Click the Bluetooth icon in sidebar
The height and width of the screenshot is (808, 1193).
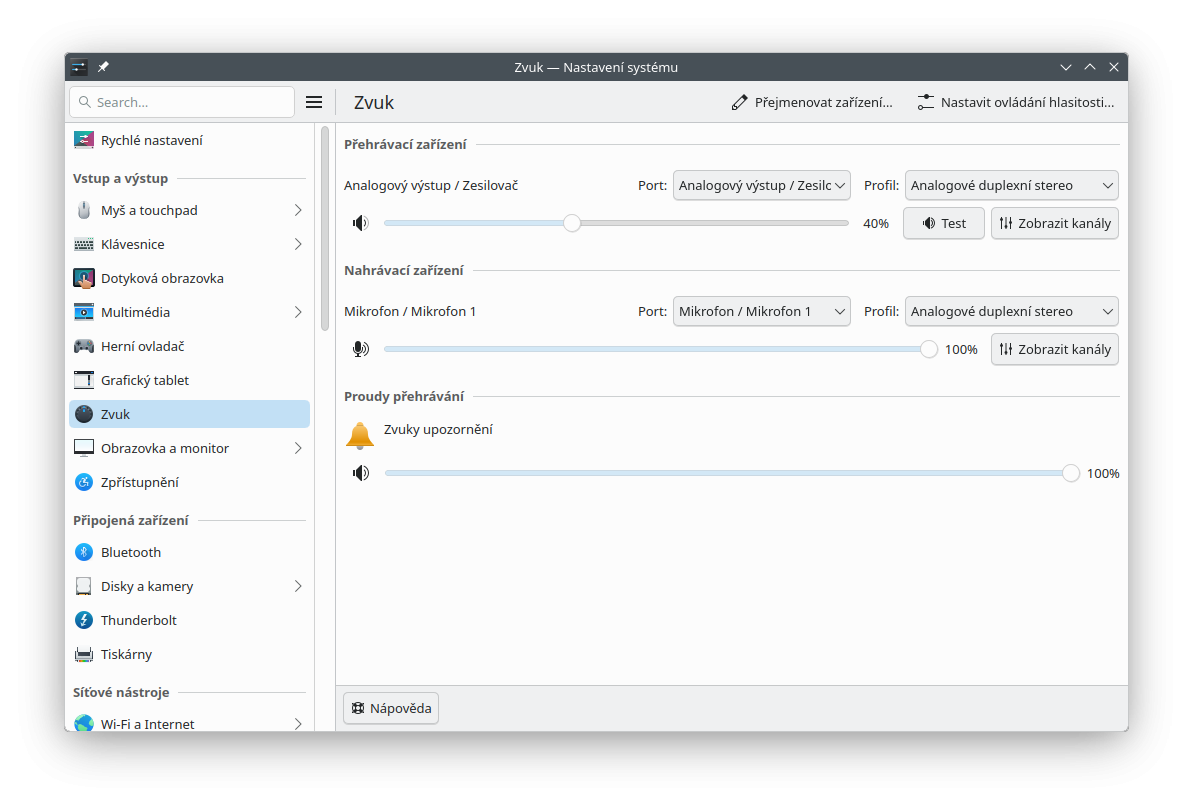coord(84,552)
